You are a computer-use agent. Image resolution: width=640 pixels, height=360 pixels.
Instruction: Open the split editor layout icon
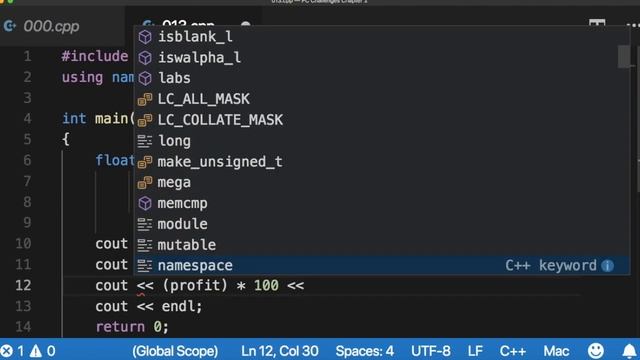[597, 23]
